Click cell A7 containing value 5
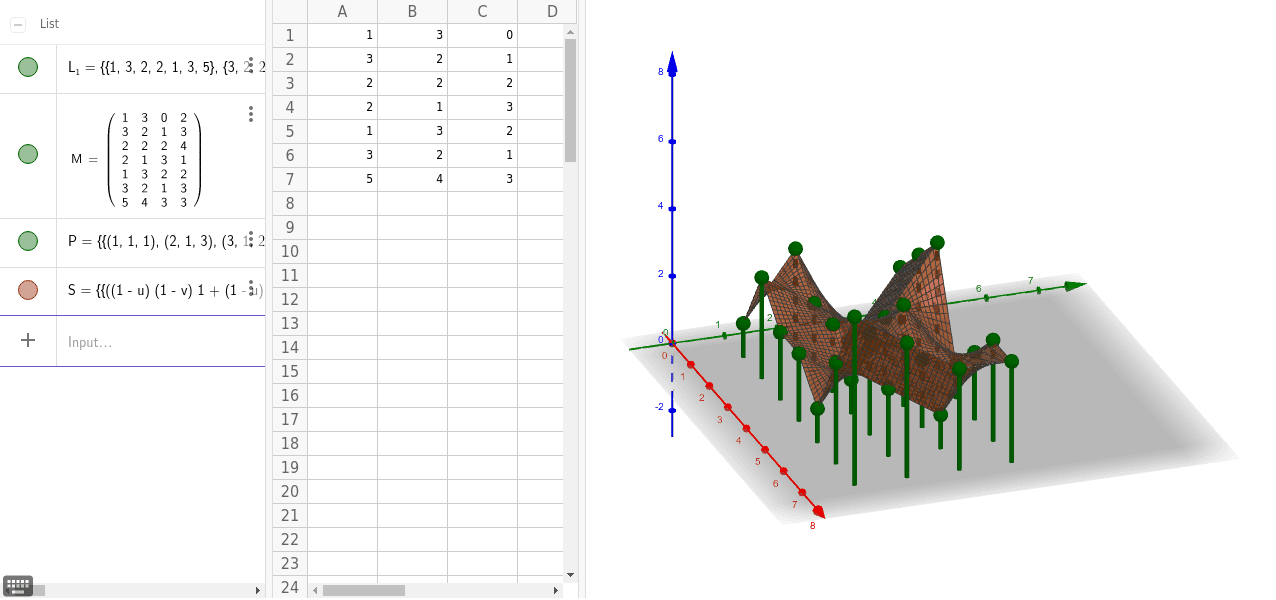The width and height of the screenshot is (1276, 600). point(342,179)
